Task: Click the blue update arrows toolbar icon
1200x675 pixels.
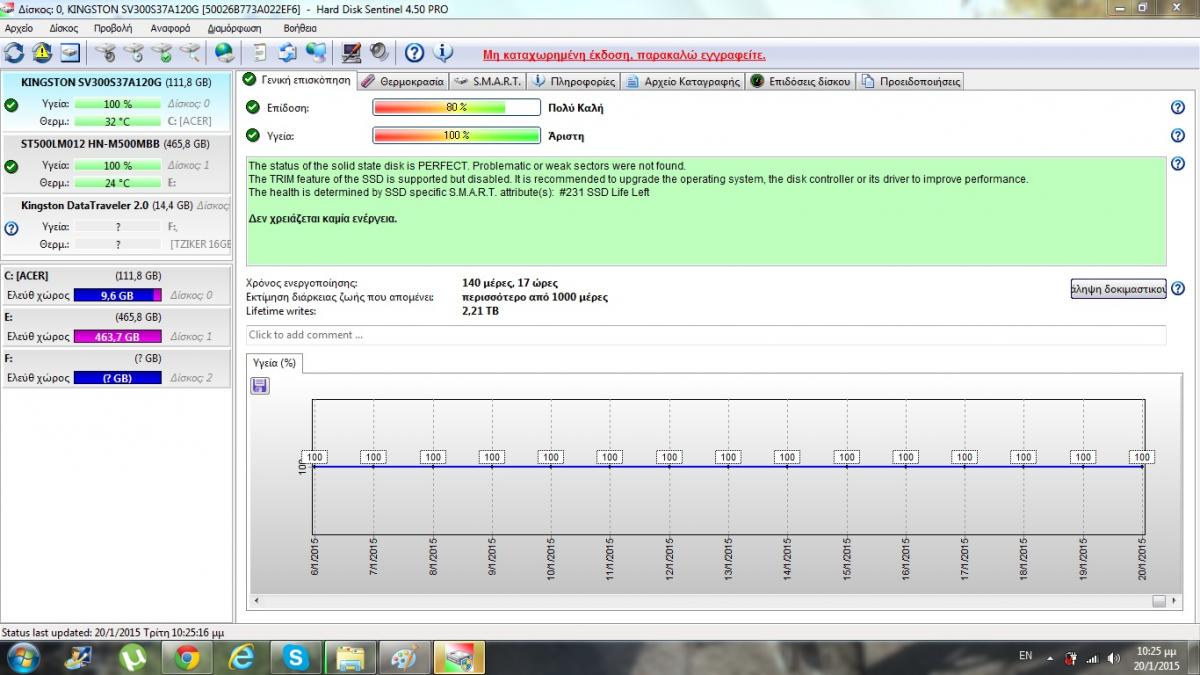Action: tap(288, 52)
